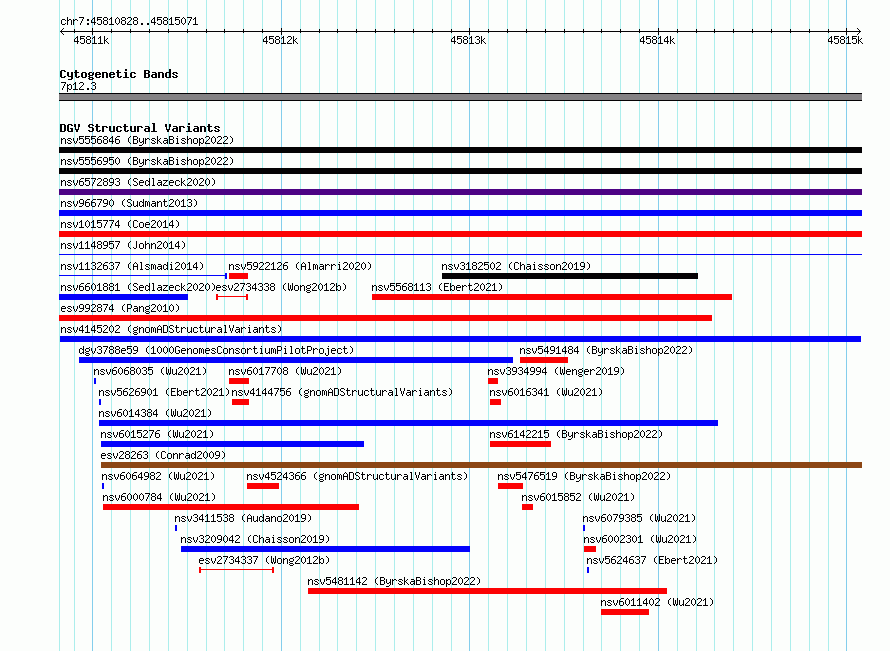This screenshot has height=651, width=890.
Task: Click nsv4144756 (gnomADStructuralVariants) label
Action: 342,392
